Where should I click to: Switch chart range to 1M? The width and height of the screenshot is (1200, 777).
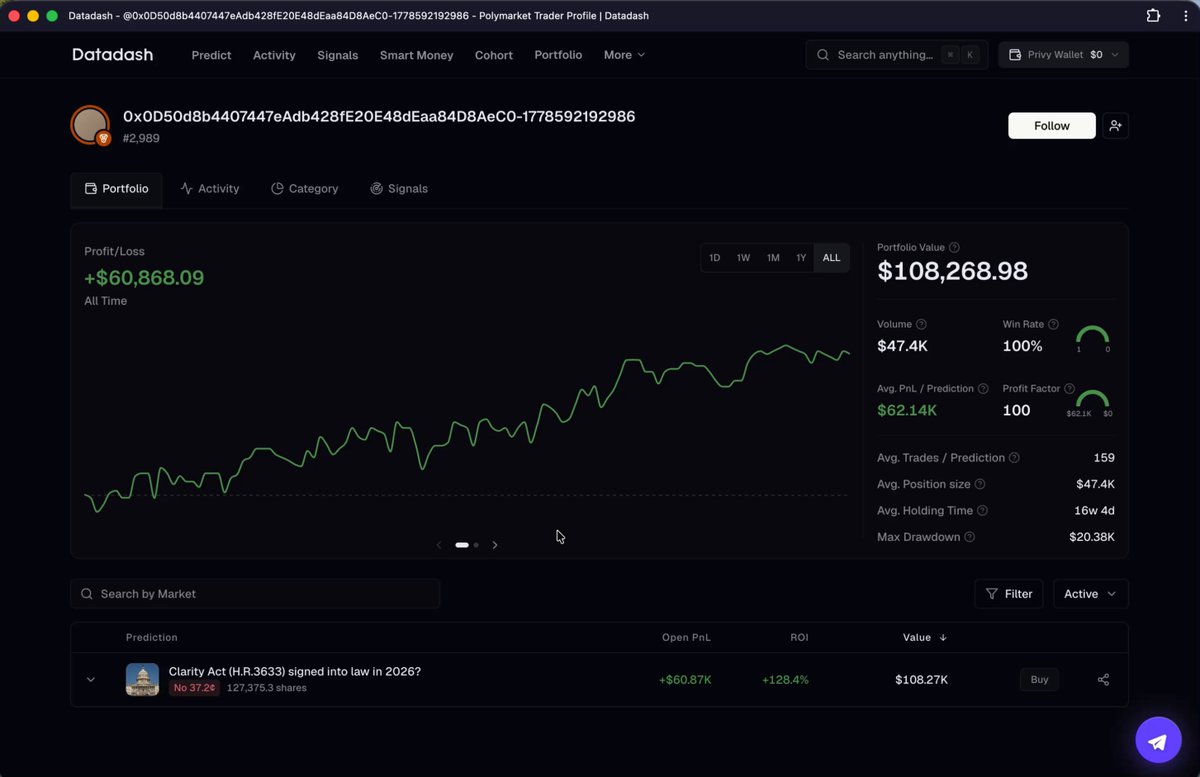(x=773, y=258)
